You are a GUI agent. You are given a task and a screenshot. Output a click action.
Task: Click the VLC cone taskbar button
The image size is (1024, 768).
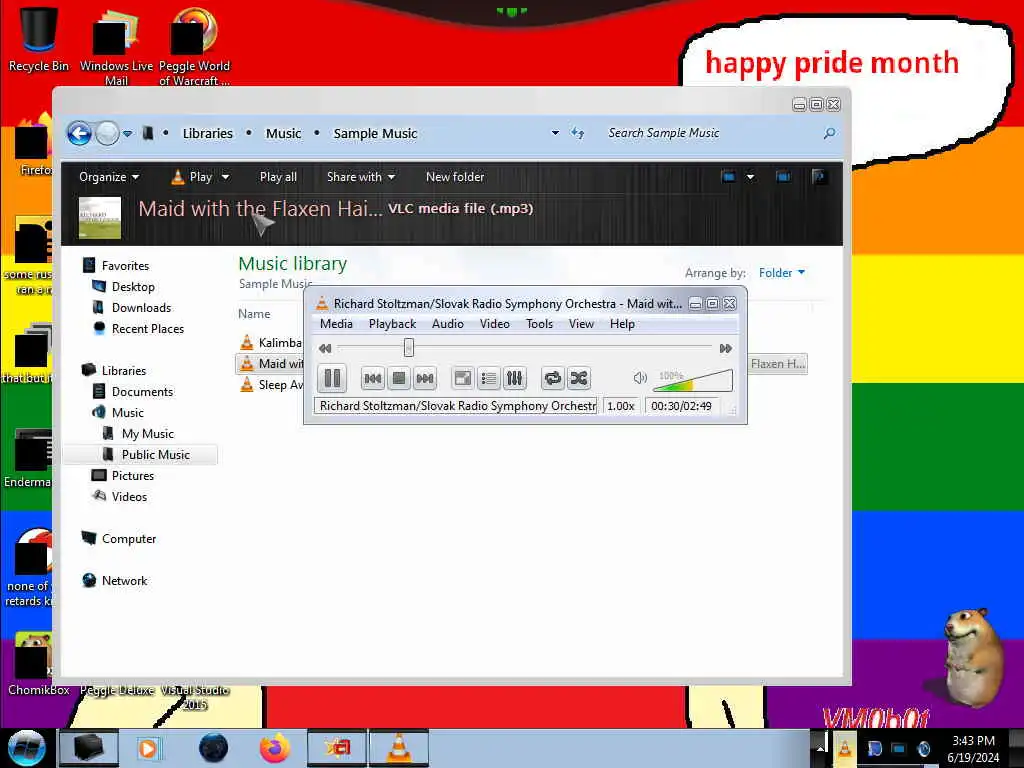pyautogui.click(x=399, y=748)
